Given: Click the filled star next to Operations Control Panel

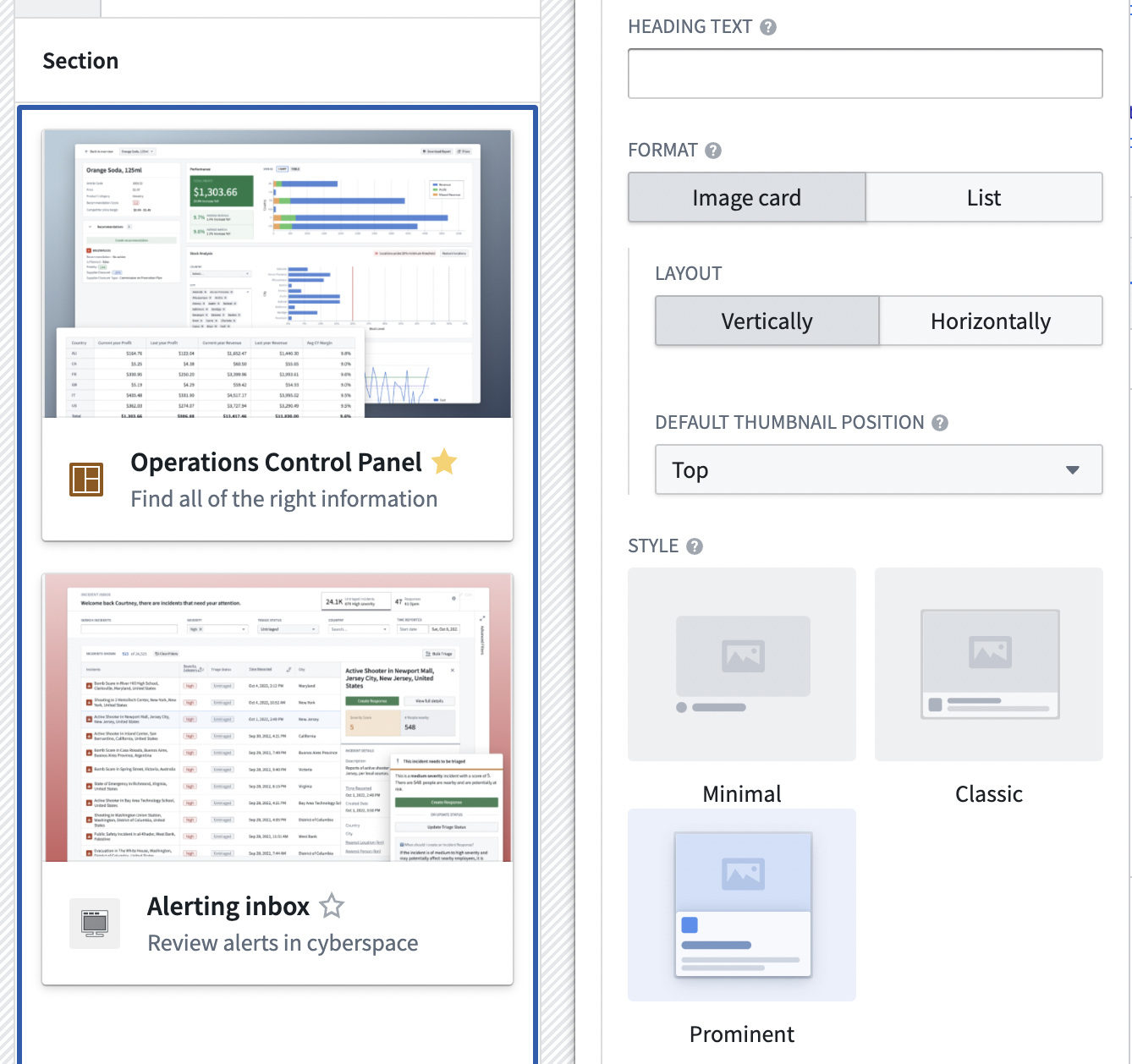Looking at the screenshot, I should (444, 462).
